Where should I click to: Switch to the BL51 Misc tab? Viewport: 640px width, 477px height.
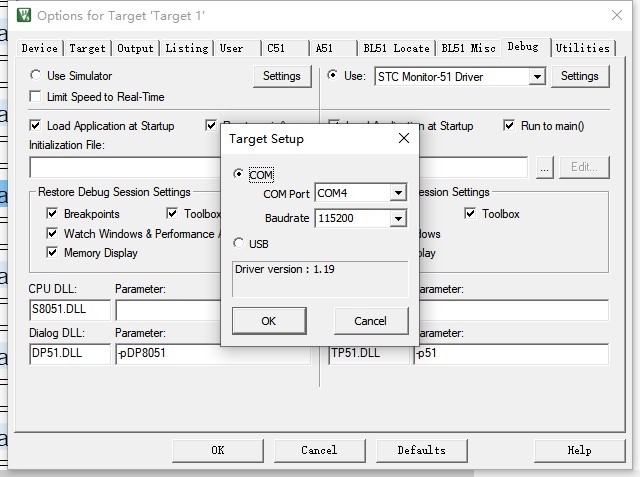coord(469,49)
